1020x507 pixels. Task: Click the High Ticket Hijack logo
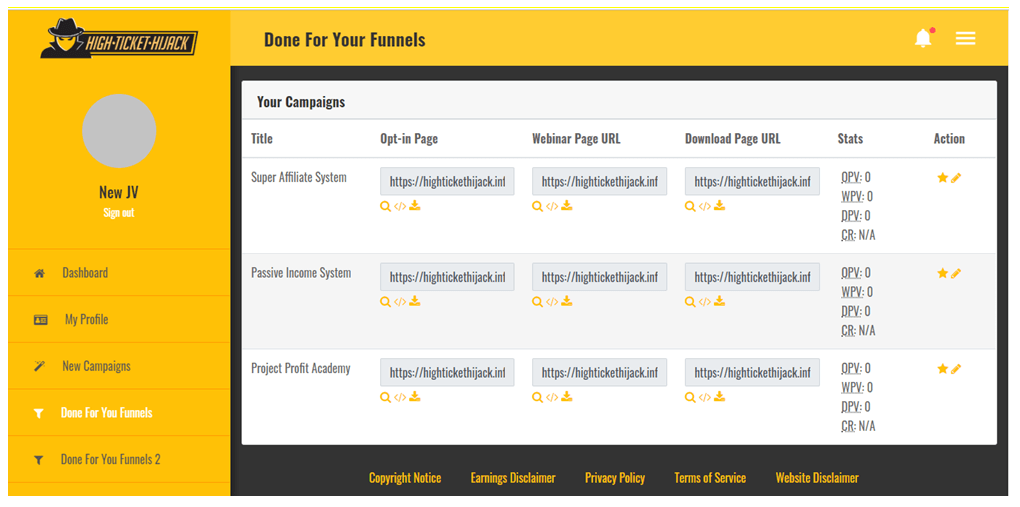(119, 38)
